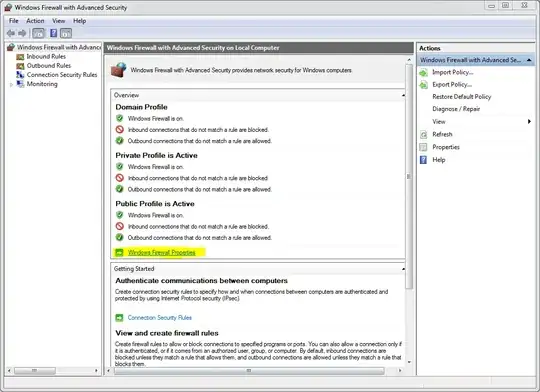Click the 'Private Profile is Active' heading
Screen dimensions: 540x392
tap(156, 155)
